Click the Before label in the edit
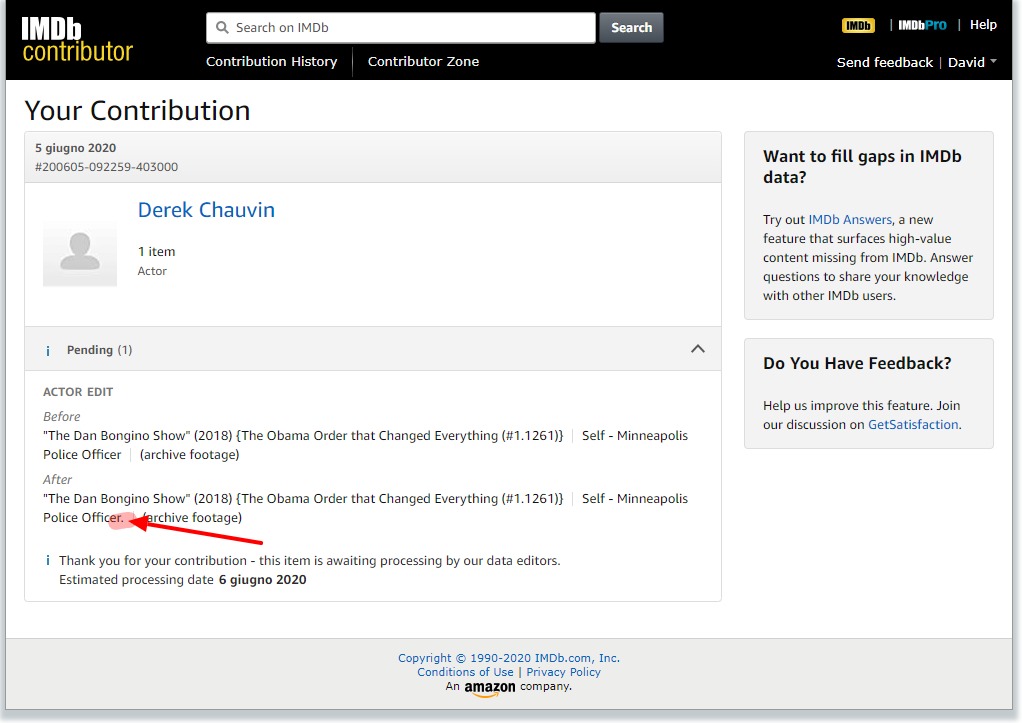Screen dimensions: 1022x723 [61, 417]
